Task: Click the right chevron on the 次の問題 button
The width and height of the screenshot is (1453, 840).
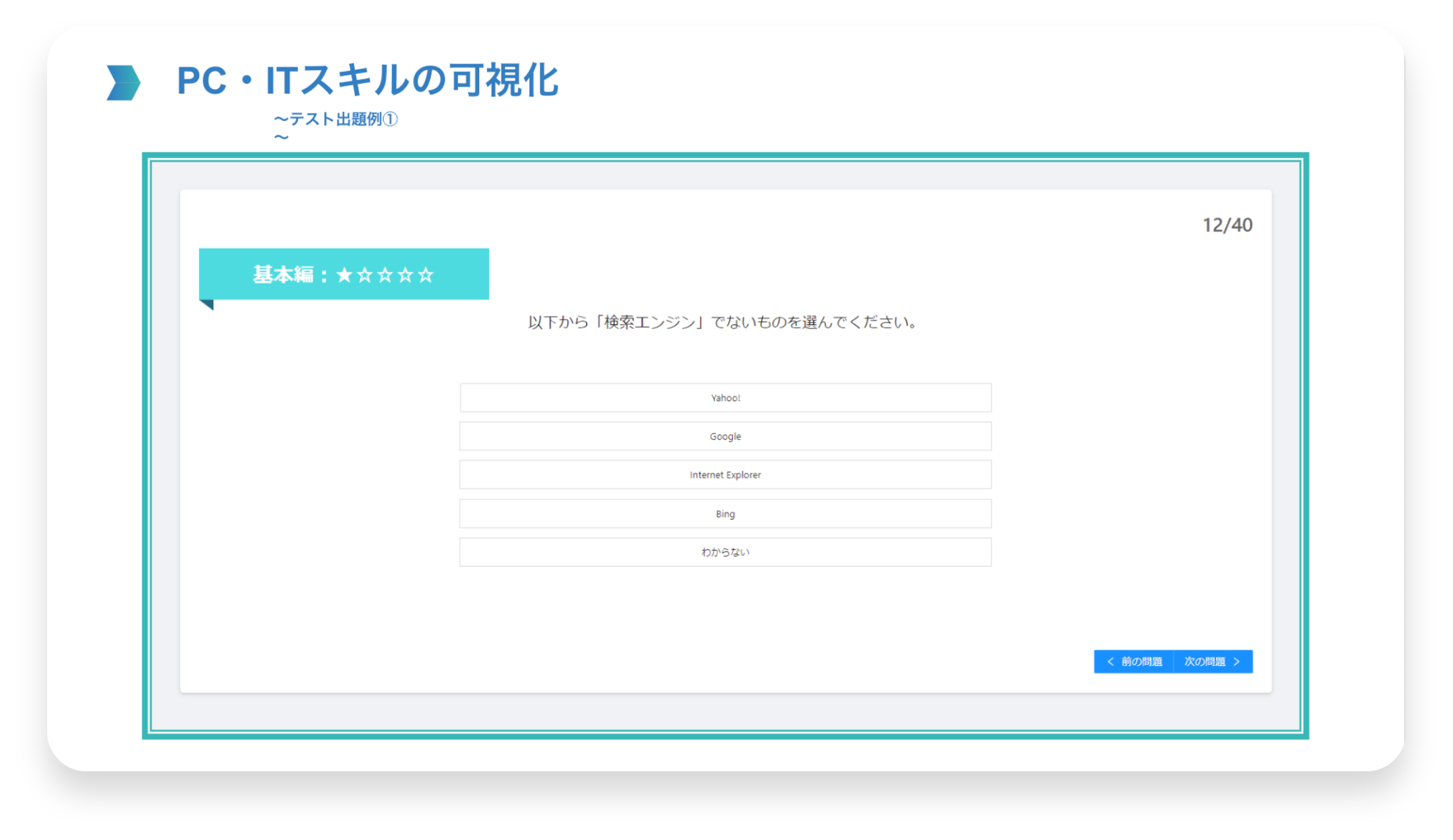Action: 1236,661
